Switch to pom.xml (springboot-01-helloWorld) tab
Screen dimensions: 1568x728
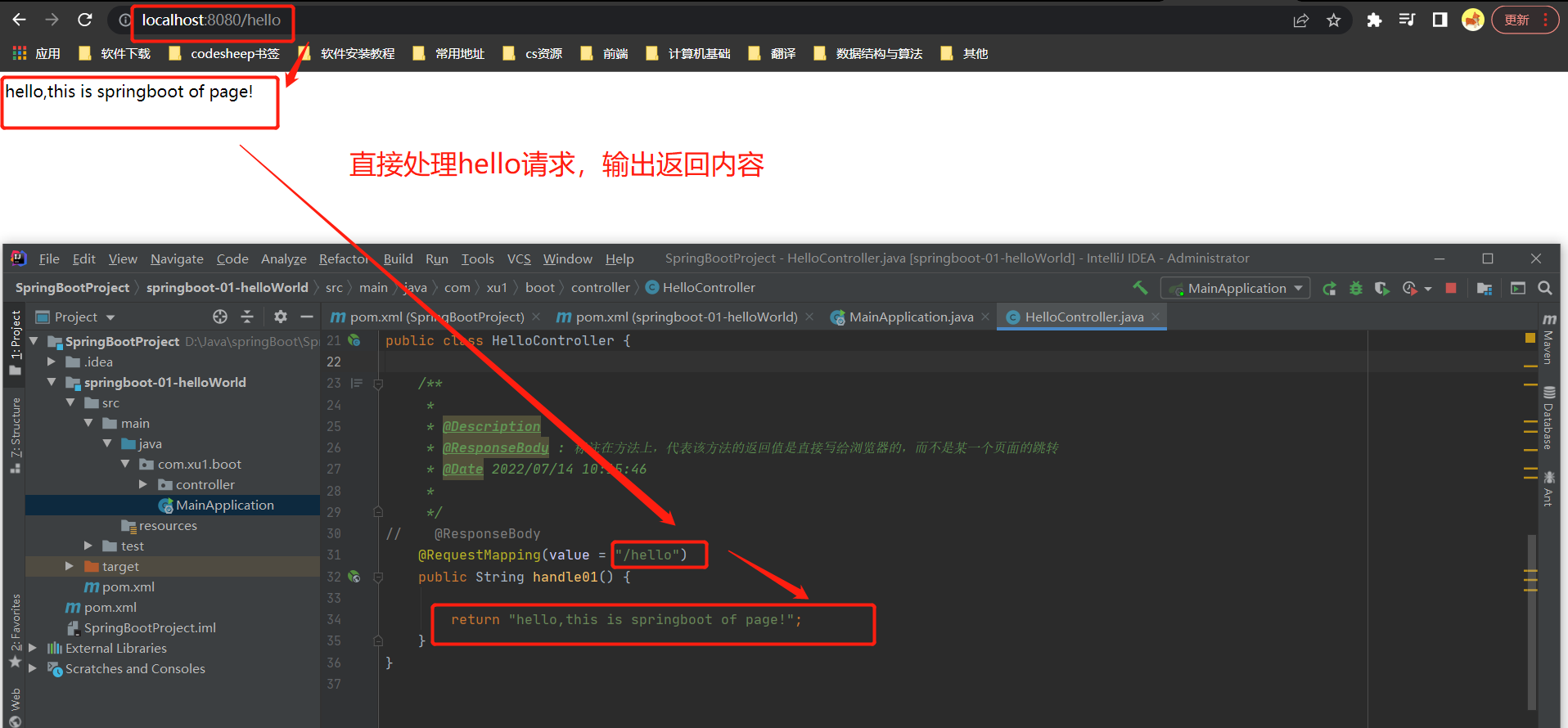point(686,317)
